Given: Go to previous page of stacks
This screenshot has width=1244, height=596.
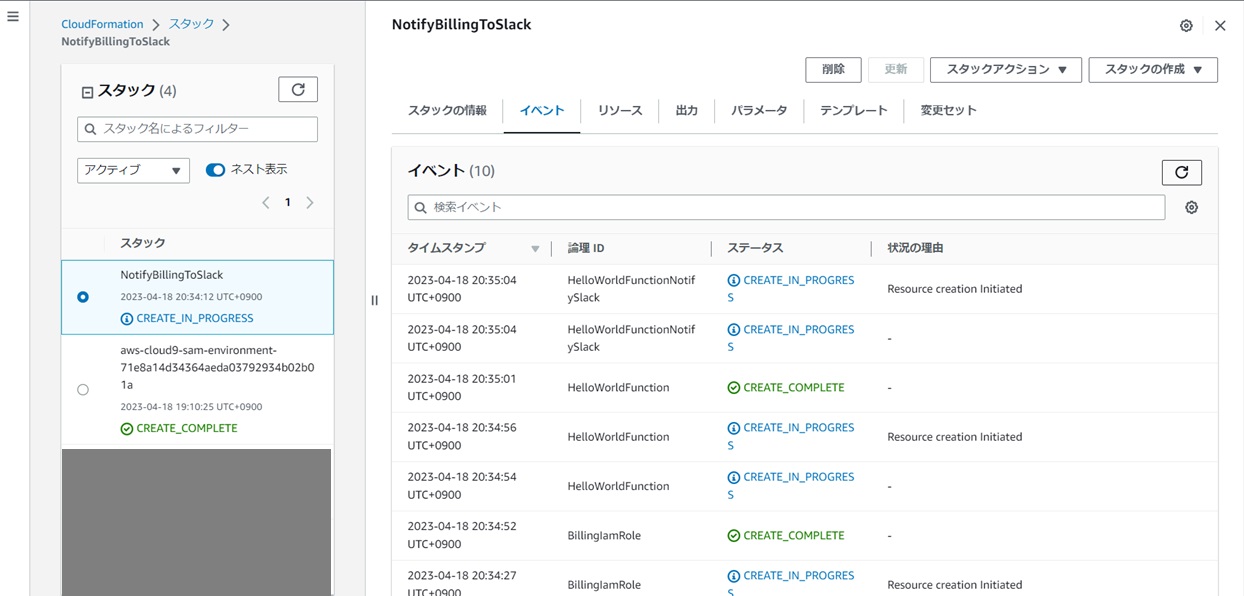Looking at the screenshot, I should coord(266,203).
